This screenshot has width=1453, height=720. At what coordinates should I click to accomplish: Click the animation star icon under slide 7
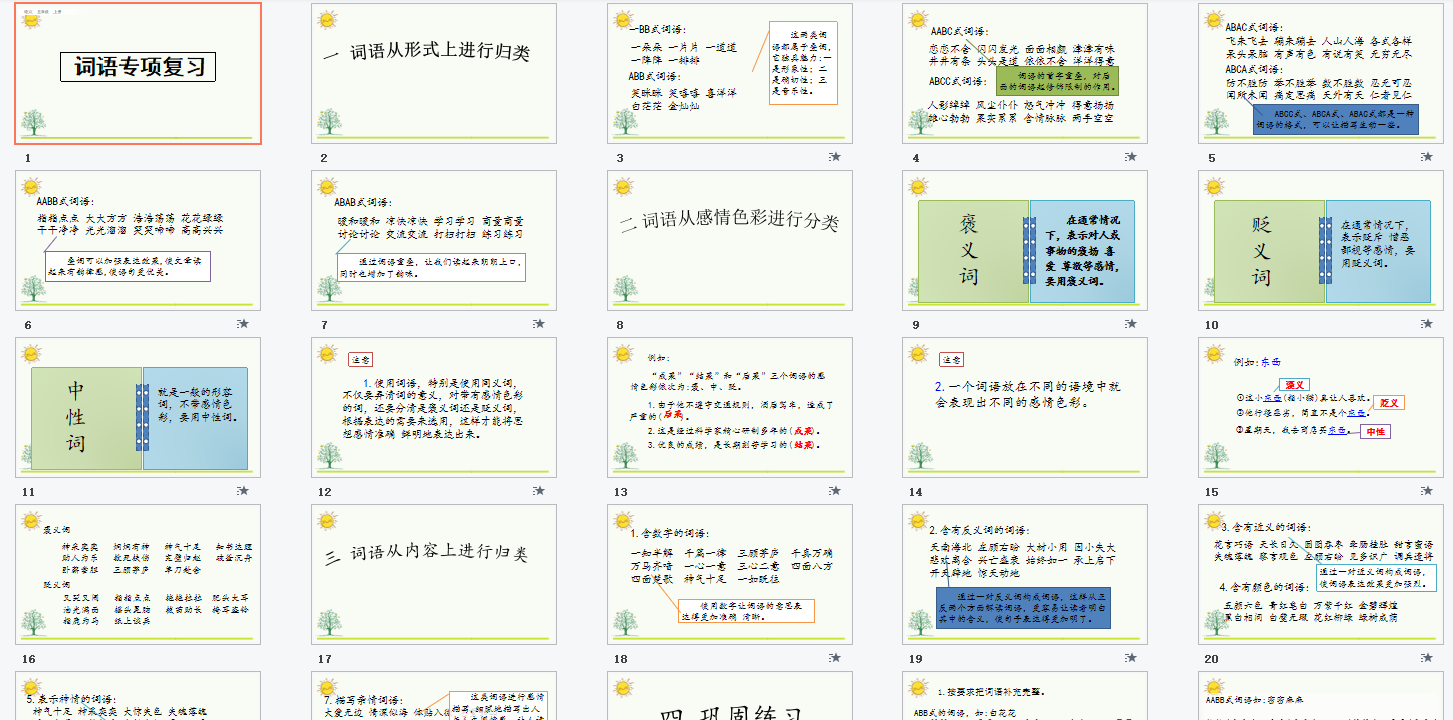(x=540, y=324)
